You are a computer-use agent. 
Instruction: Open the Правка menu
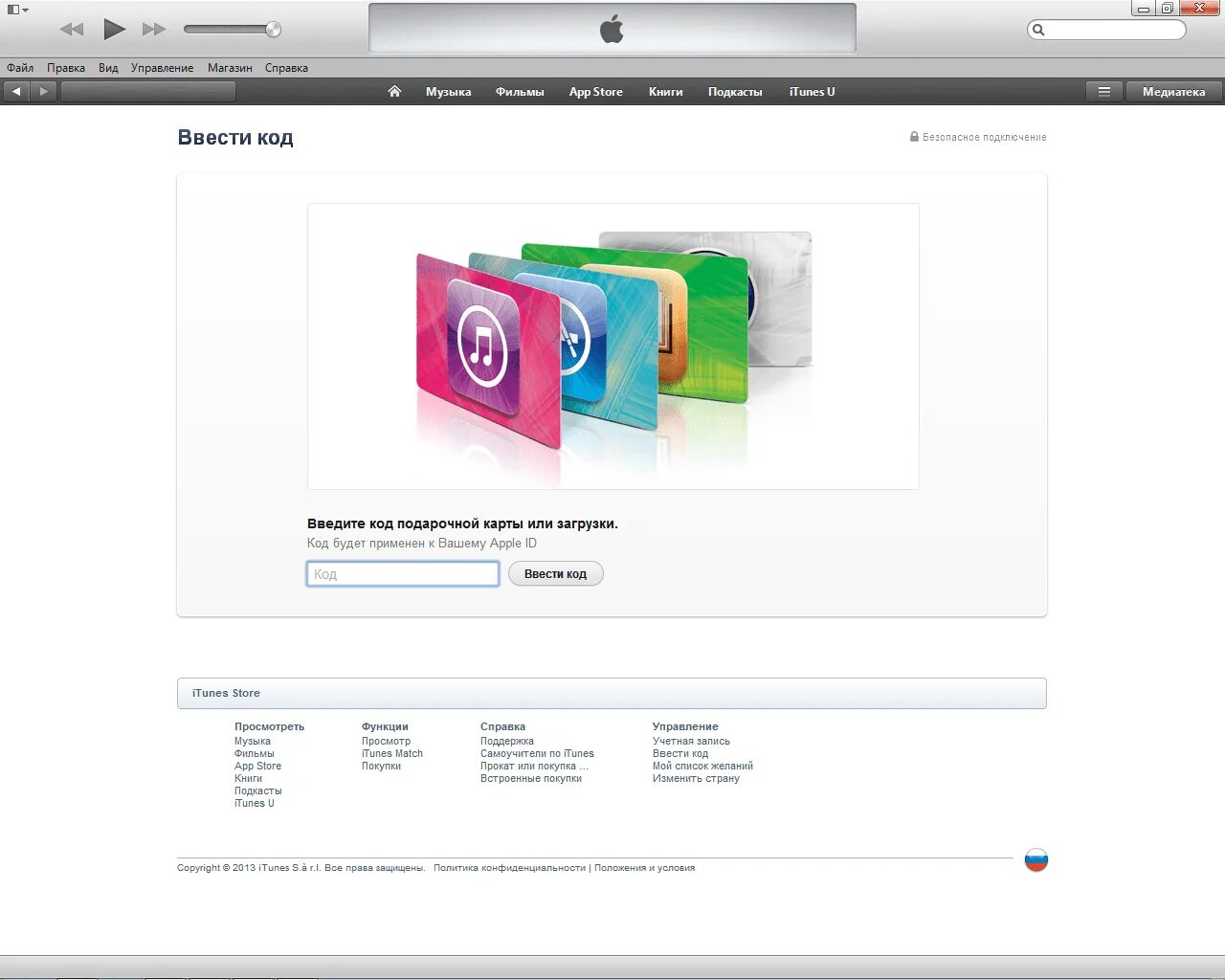[66, 68]
